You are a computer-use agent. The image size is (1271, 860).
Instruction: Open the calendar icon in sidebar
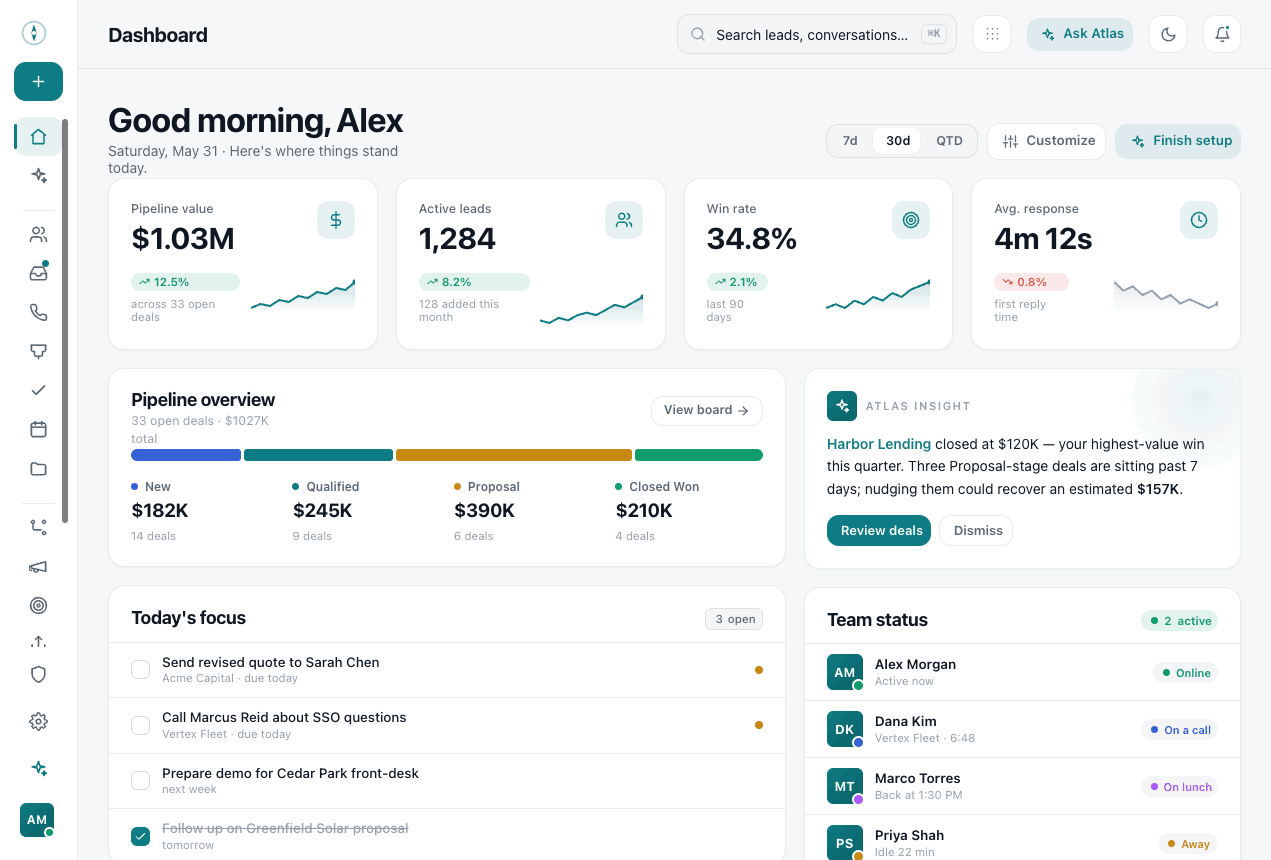[x=38, y=430]
